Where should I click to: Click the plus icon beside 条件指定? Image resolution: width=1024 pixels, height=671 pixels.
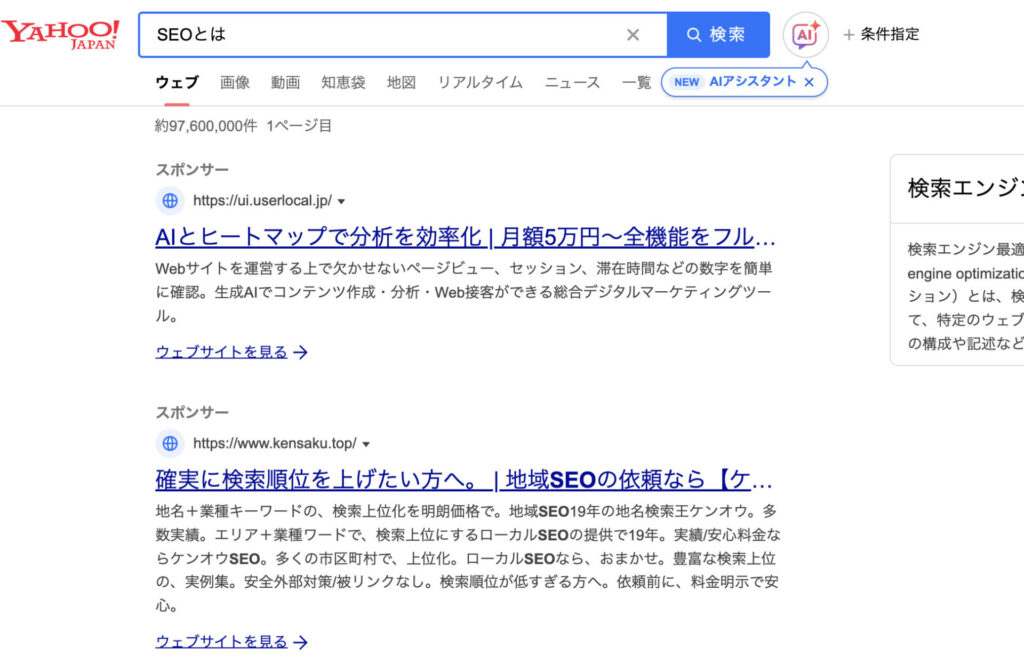tap(849, 35)
